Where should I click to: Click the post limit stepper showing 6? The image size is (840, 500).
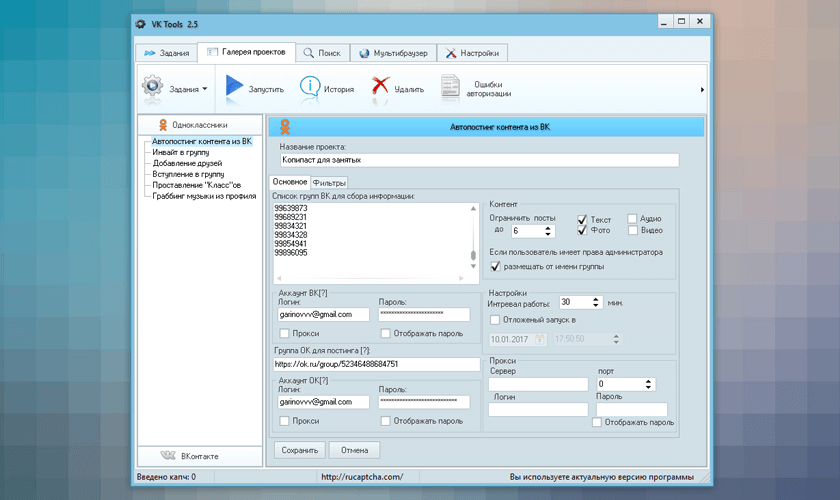tap(548, 231)
